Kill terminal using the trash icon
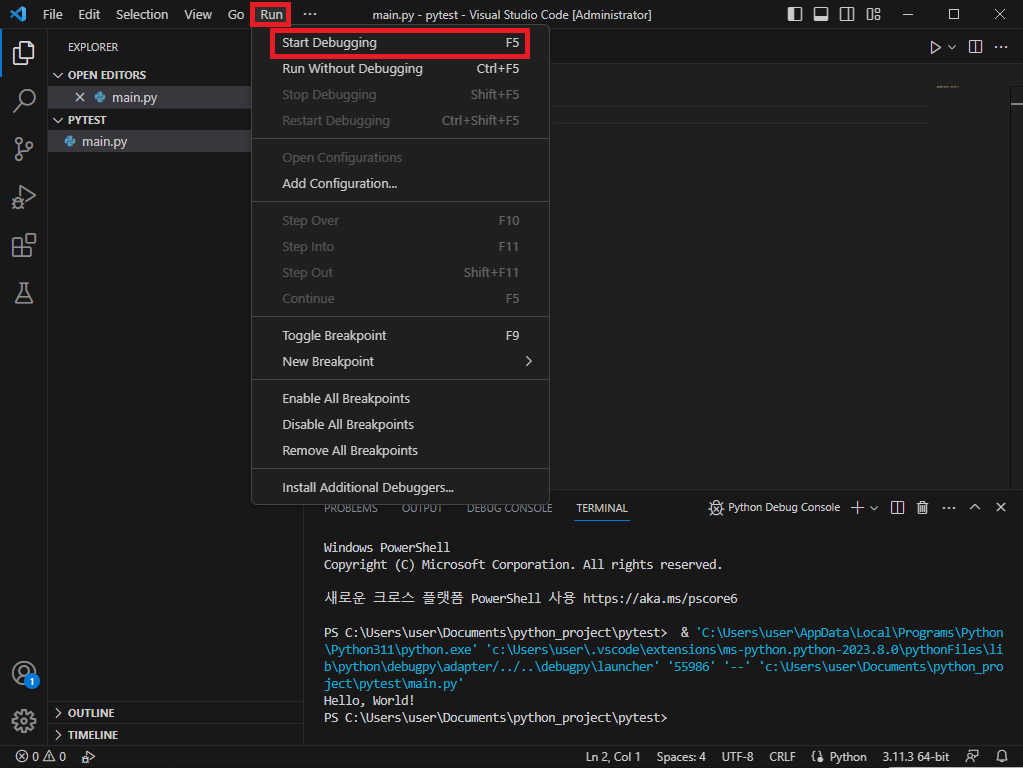Image resolution: width=1023 pixels, height=768 pixels. tap(923, 508)
